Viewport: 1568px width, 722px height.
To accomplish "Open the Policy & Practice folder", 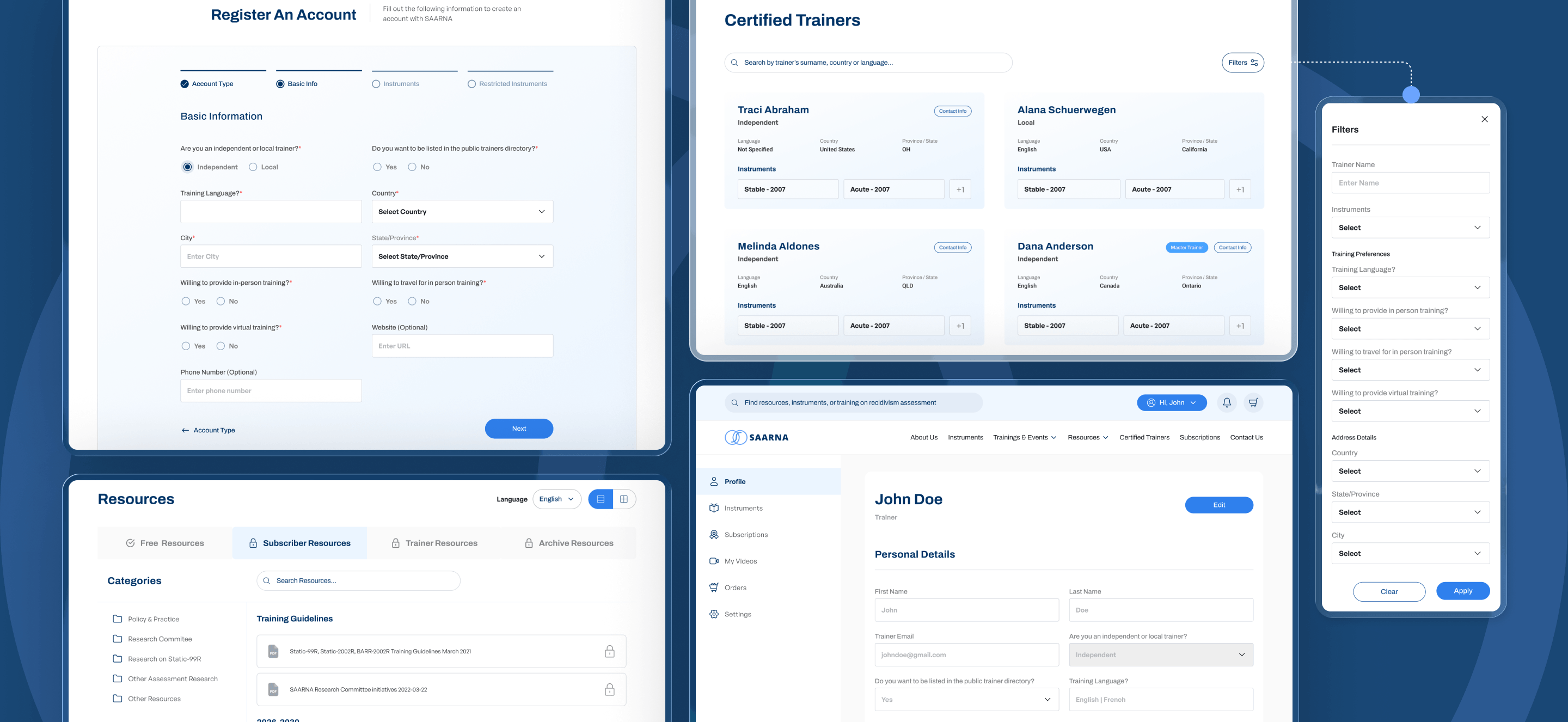I will (146, 619).
